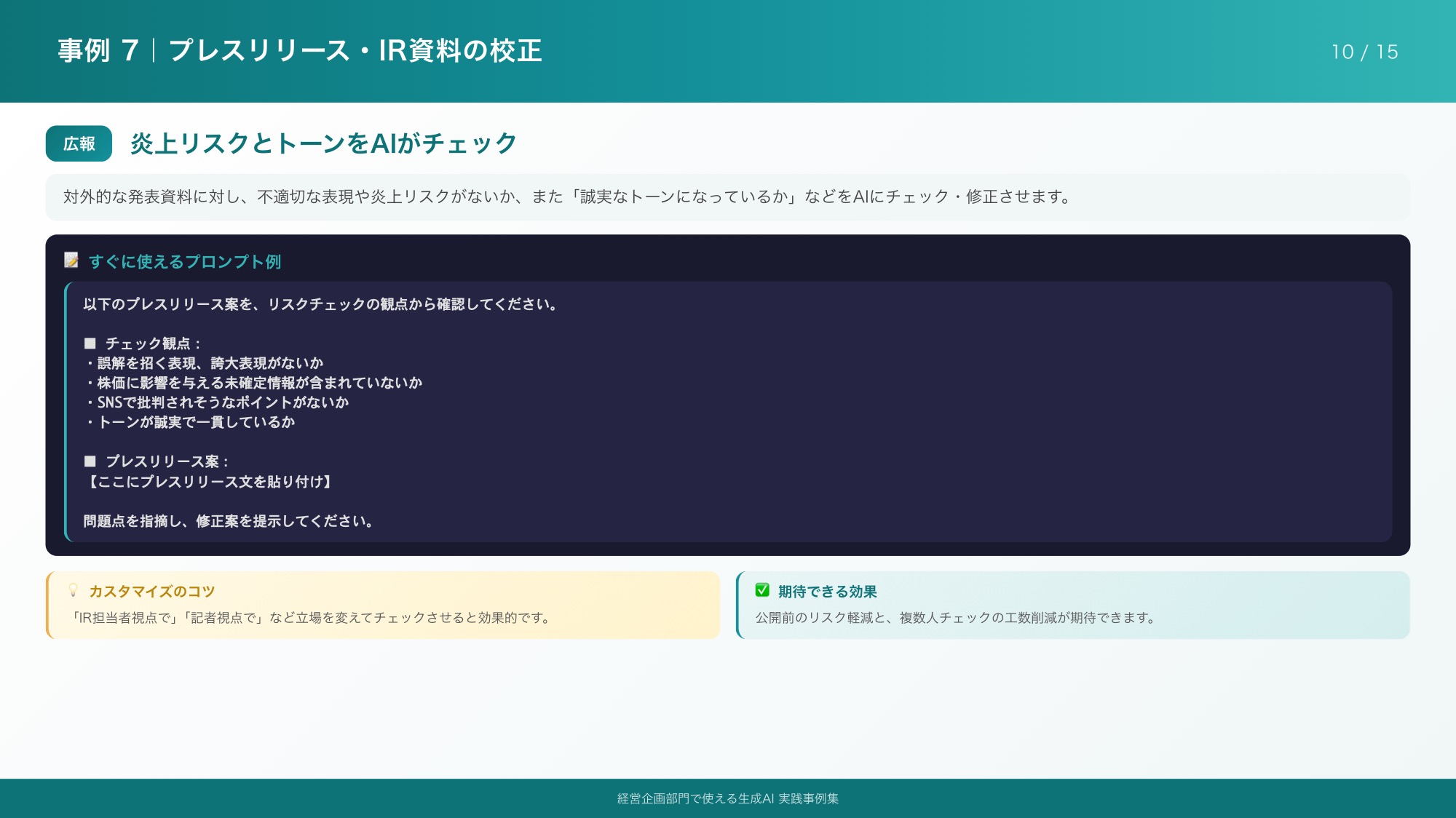This screenshot has width=1456, height=818.
Task: Click the footer text 経営企画部門で使える生成AI 実践事例集
Action: click(x=728, y=798)
